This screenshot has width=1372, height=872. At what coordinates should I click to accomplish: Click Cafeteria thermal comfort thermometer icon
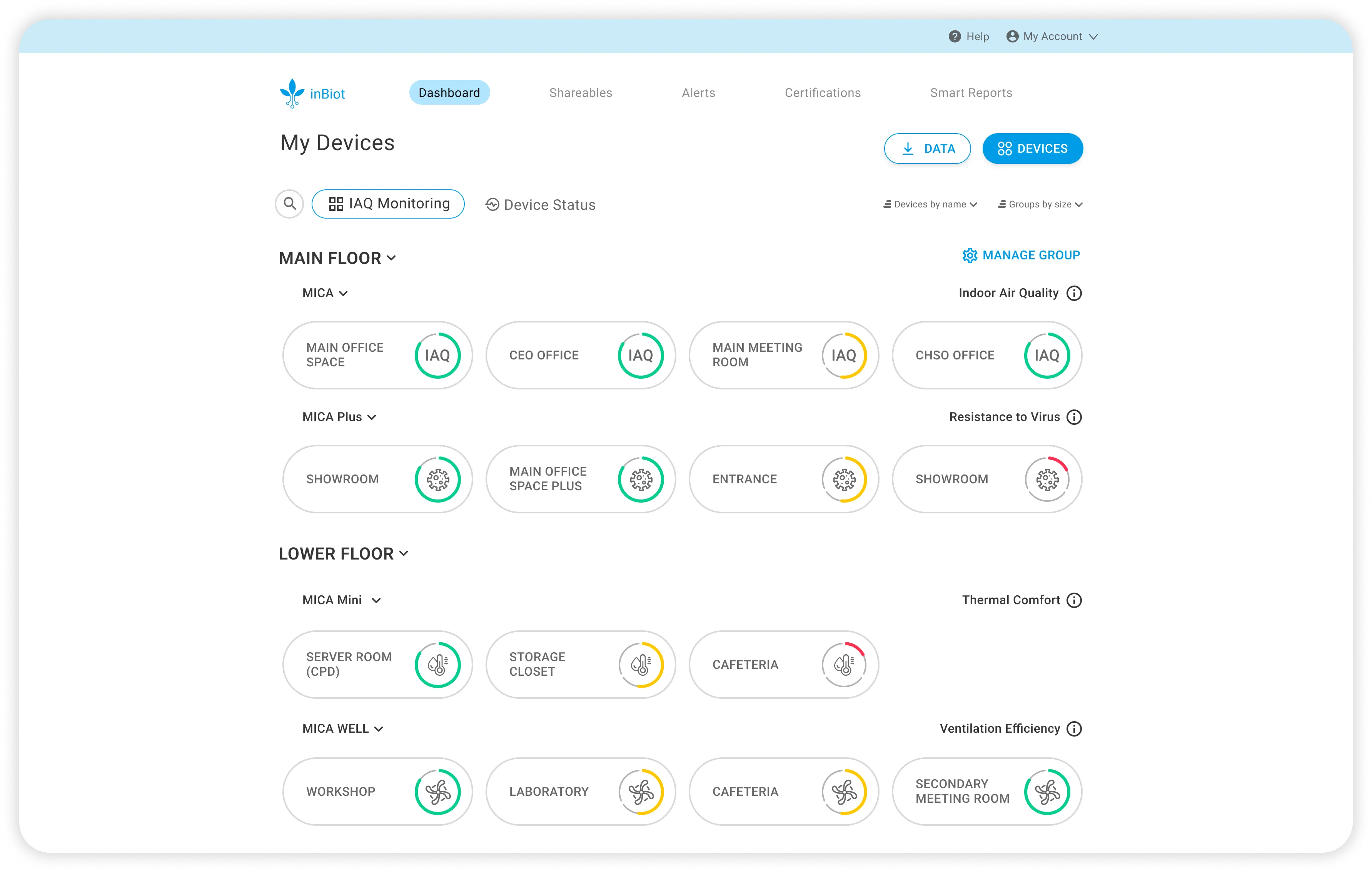[x=844, y=665]
